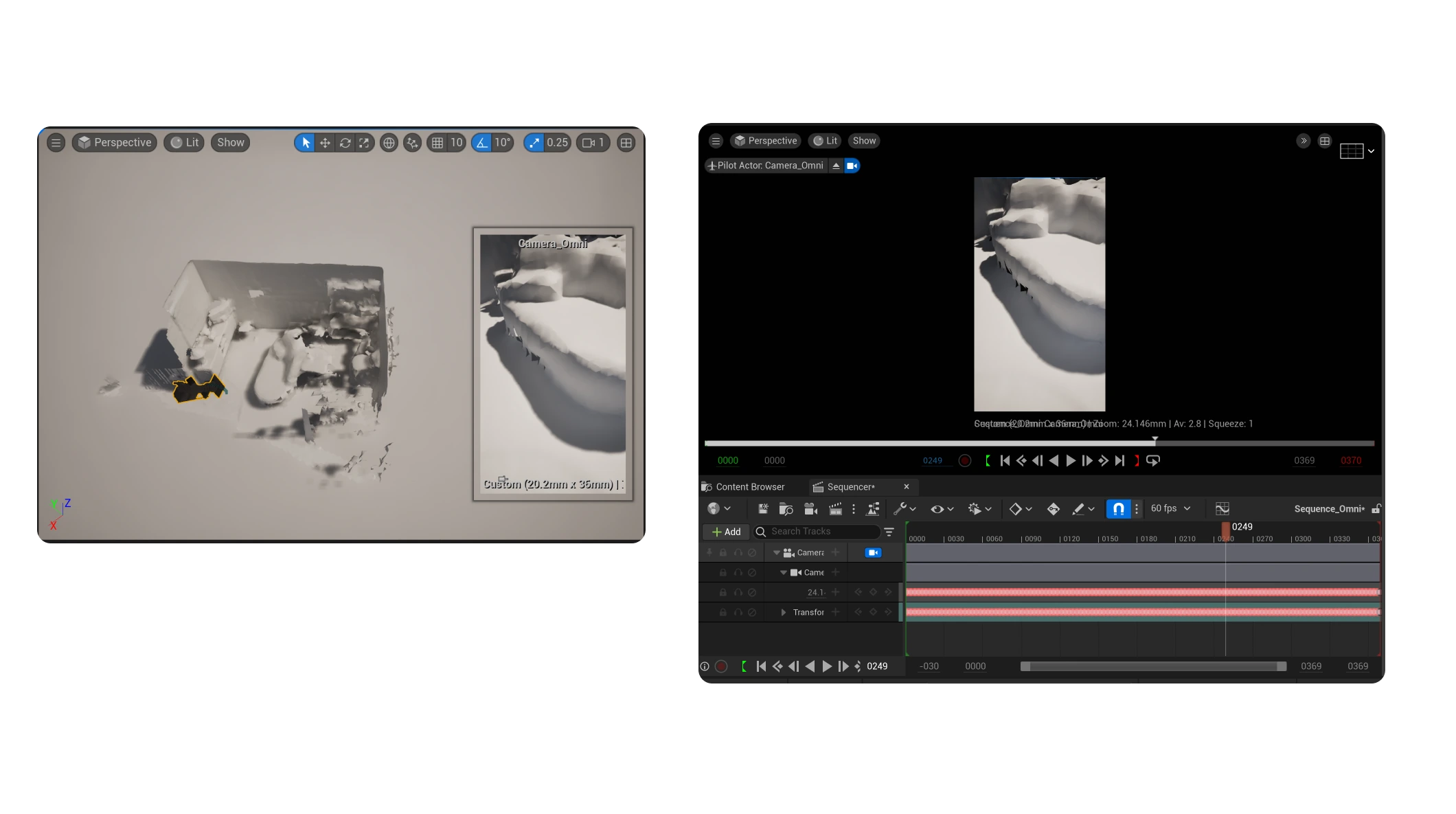Viewport: 1456px width, 814px height.
Task: Click the Save sequence icon
Action: (763, 509)
